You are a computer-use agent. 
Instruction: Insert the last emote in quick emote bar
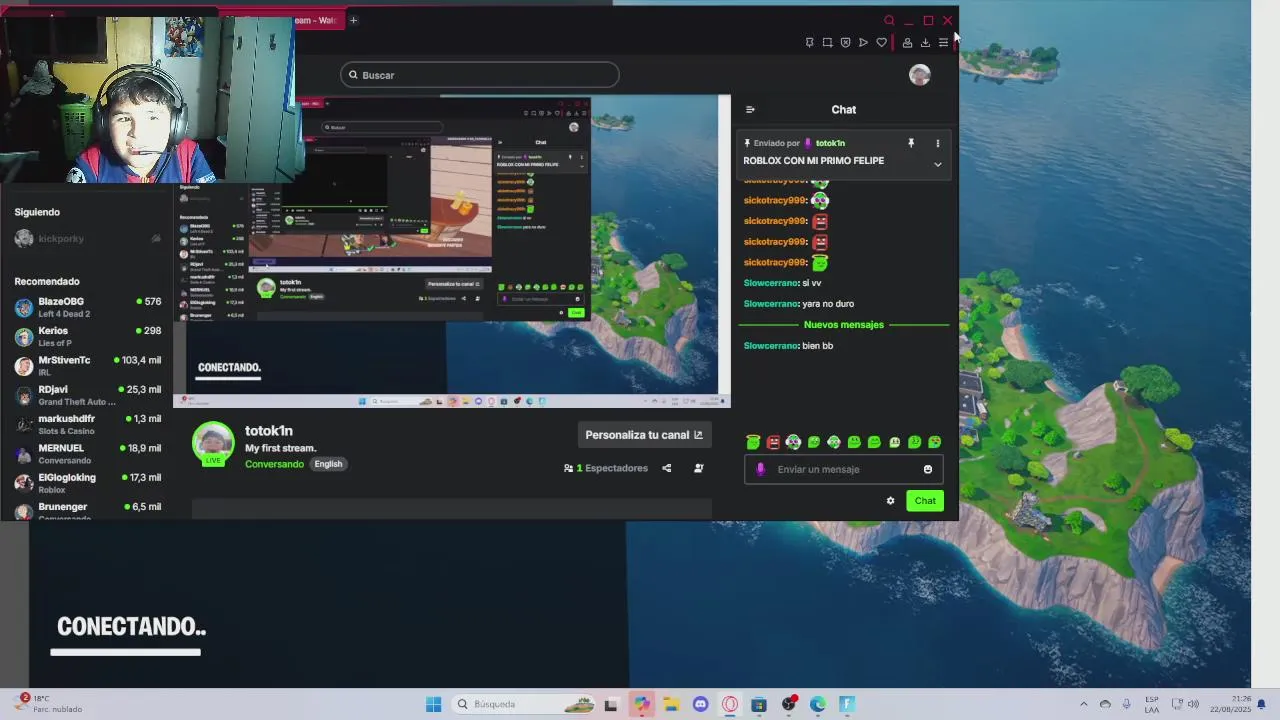click(x=934, y=442)
